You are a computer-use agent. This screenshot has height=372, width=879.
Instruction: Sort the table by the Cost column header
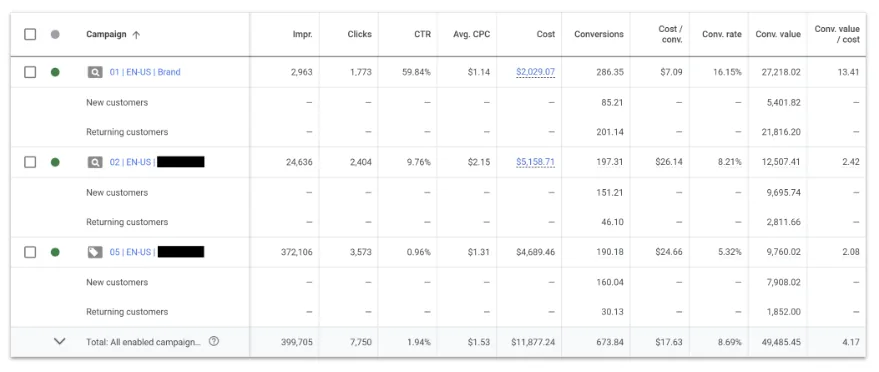(545, 34)
